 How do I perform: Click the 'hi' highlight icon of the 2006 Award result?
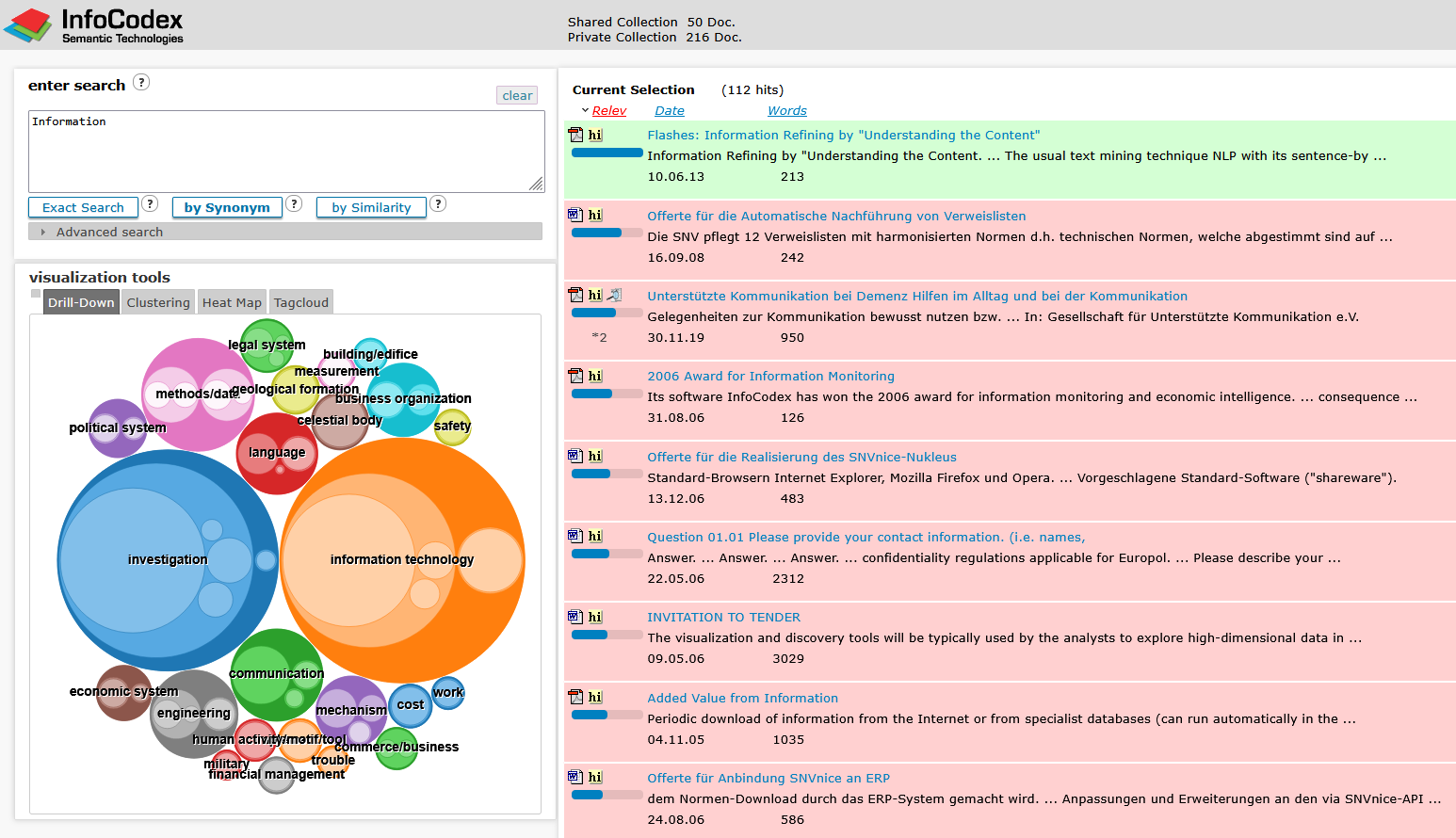(x=595, y=376)
